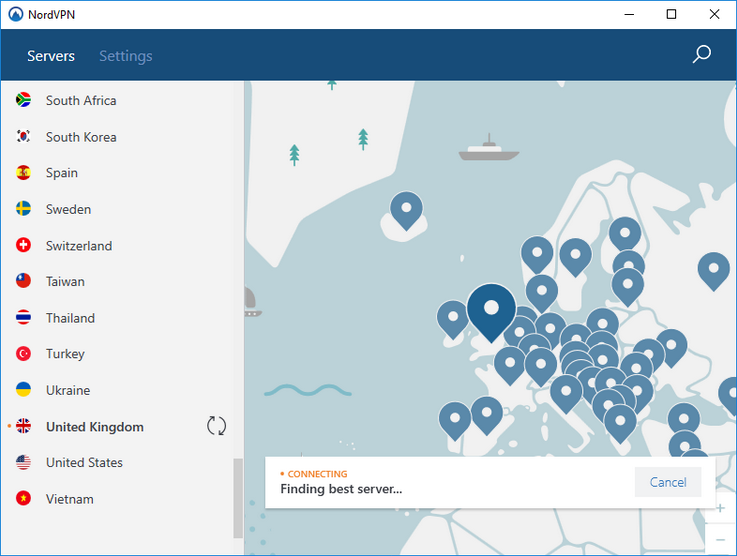Open the search magnifier icon
The height and width of the screenshot is (556, 737).
pyautogui.click(x=702, y=54)
